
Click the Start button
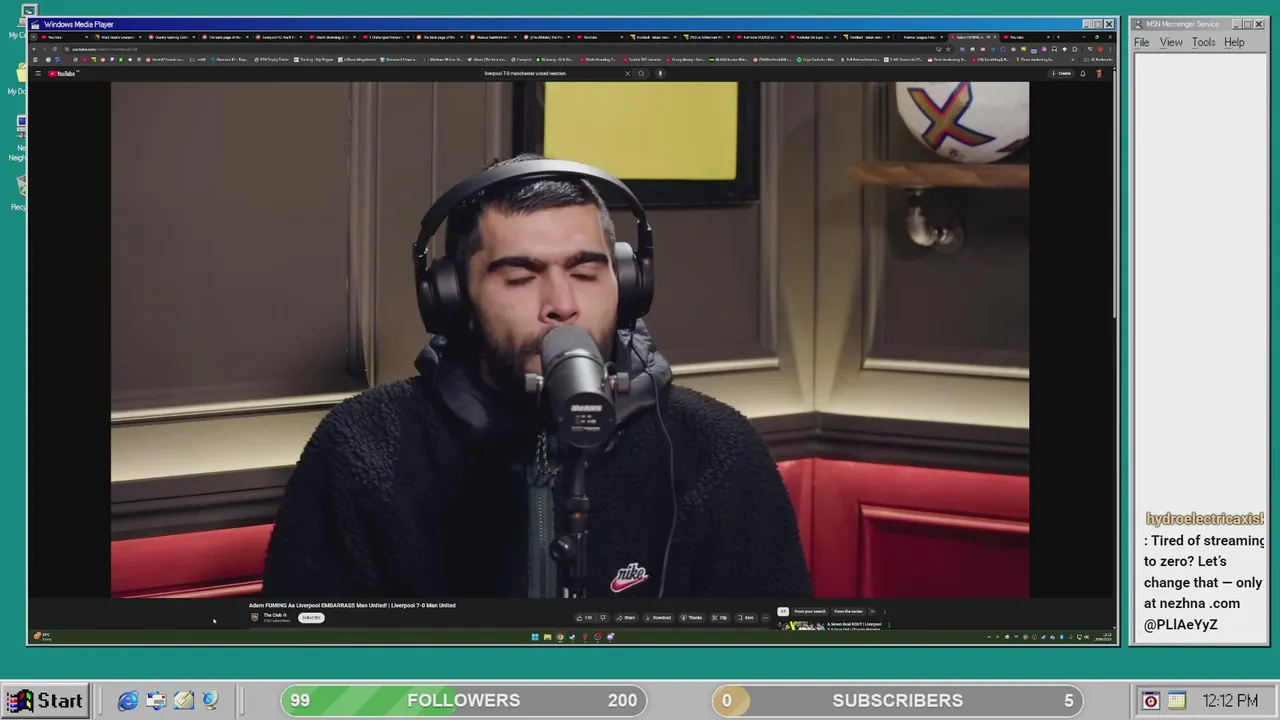tap(44, 701)
